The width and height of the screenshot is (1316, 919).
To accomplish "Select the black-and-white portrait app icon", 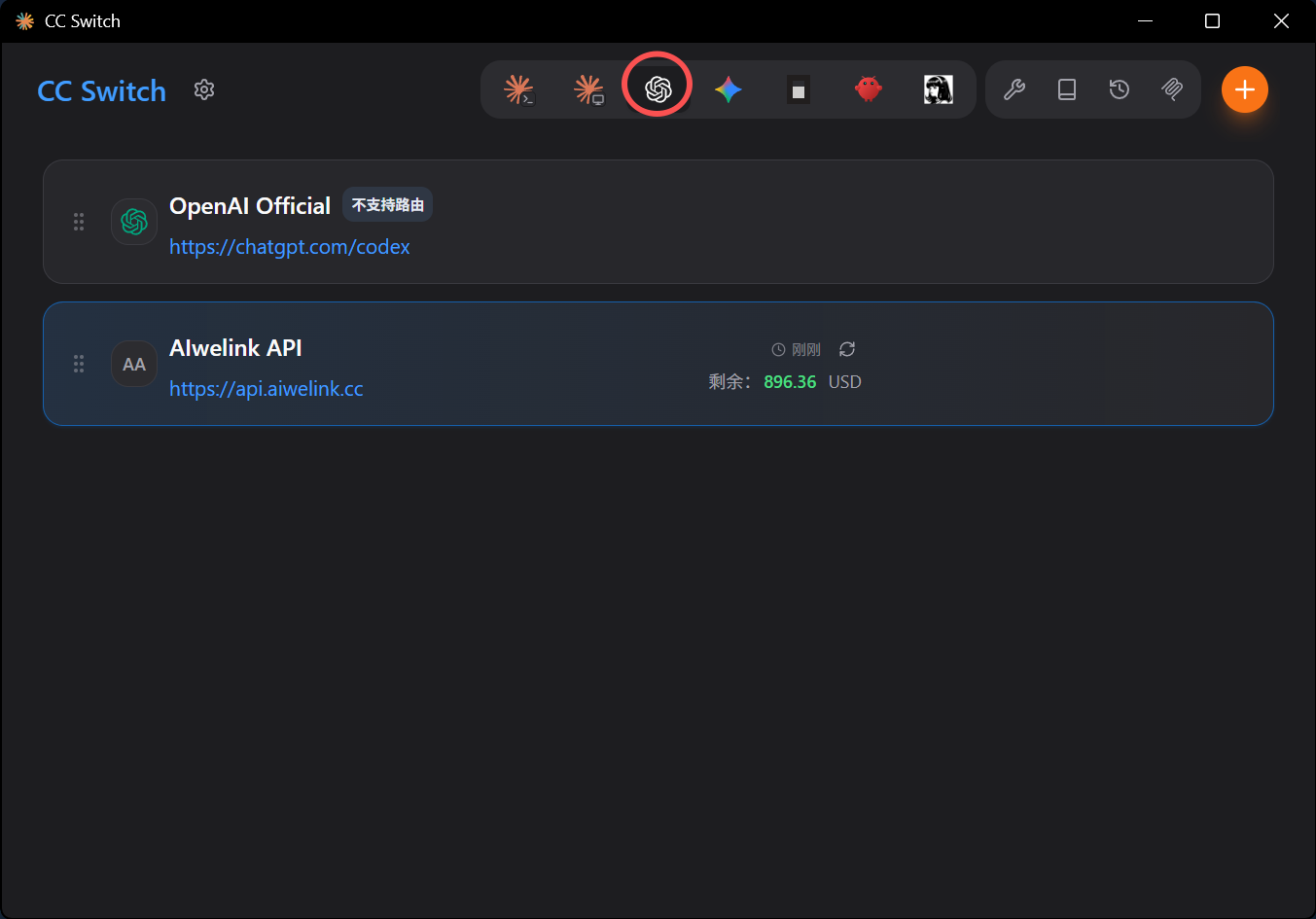I will [x=939, y=89].
